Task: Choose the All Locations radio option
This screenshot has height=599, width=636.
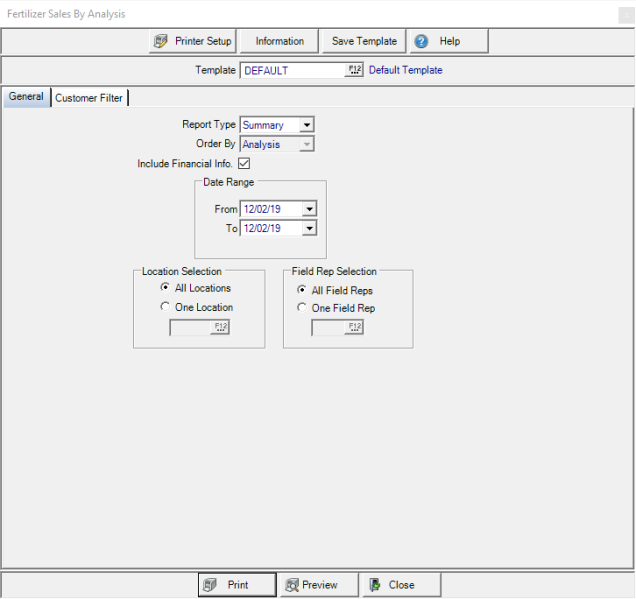Action: [x=165, y=289]
